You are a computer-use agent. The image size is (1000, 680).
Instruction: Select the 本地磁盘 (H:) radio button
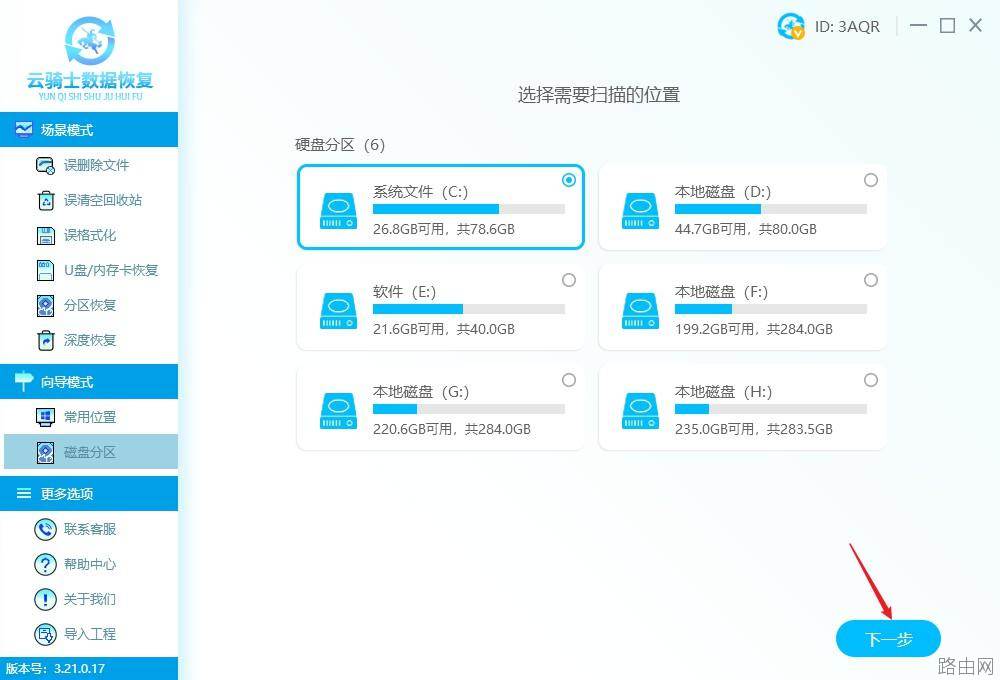coord(871,380)
